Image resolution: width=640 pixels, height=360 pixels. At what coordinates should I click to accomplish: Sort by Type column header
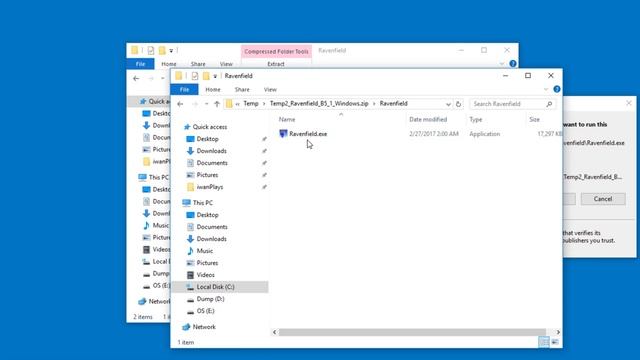476,120
